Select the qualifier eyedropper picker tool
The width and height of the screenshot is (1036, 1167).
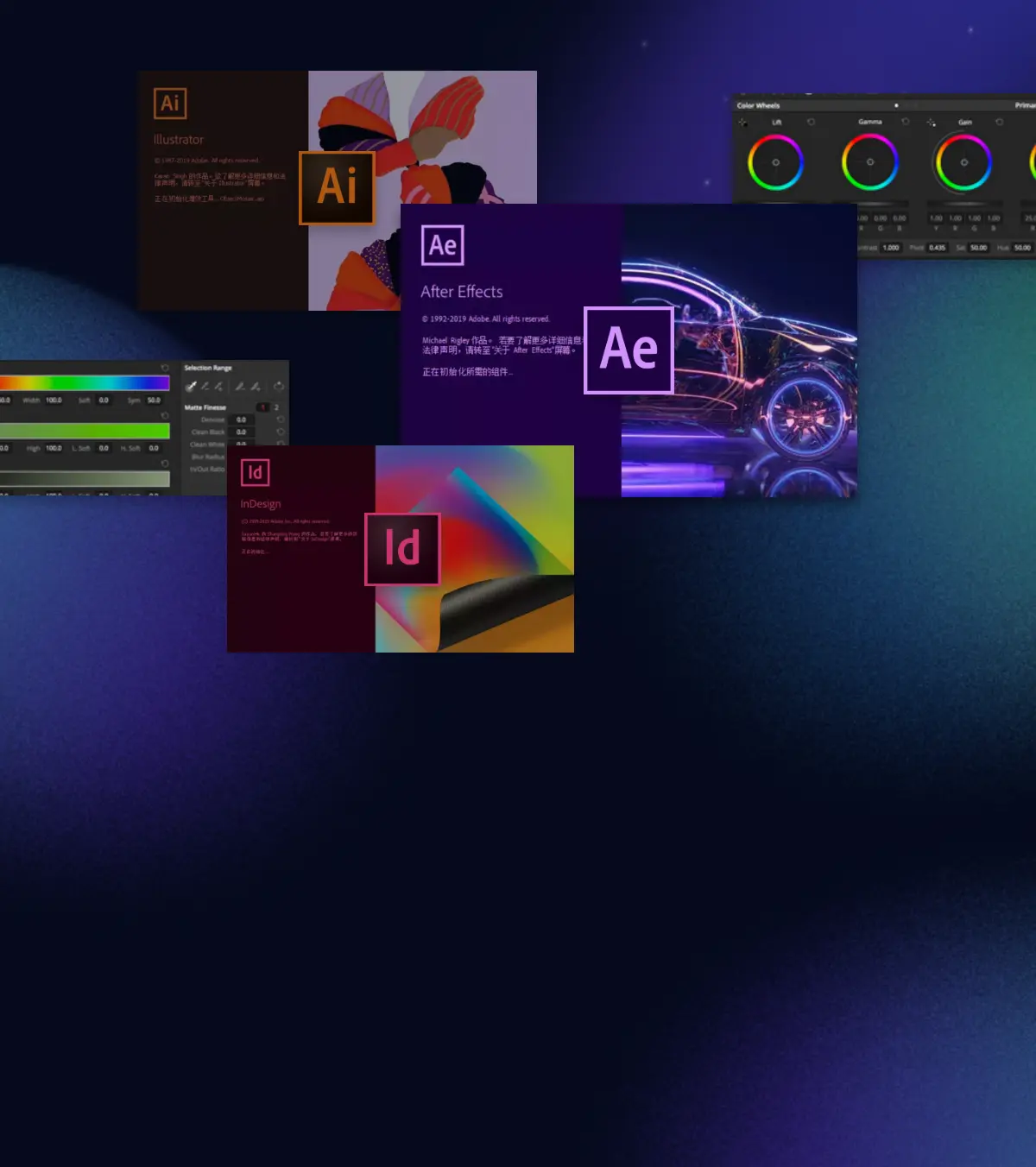(191, 387)
